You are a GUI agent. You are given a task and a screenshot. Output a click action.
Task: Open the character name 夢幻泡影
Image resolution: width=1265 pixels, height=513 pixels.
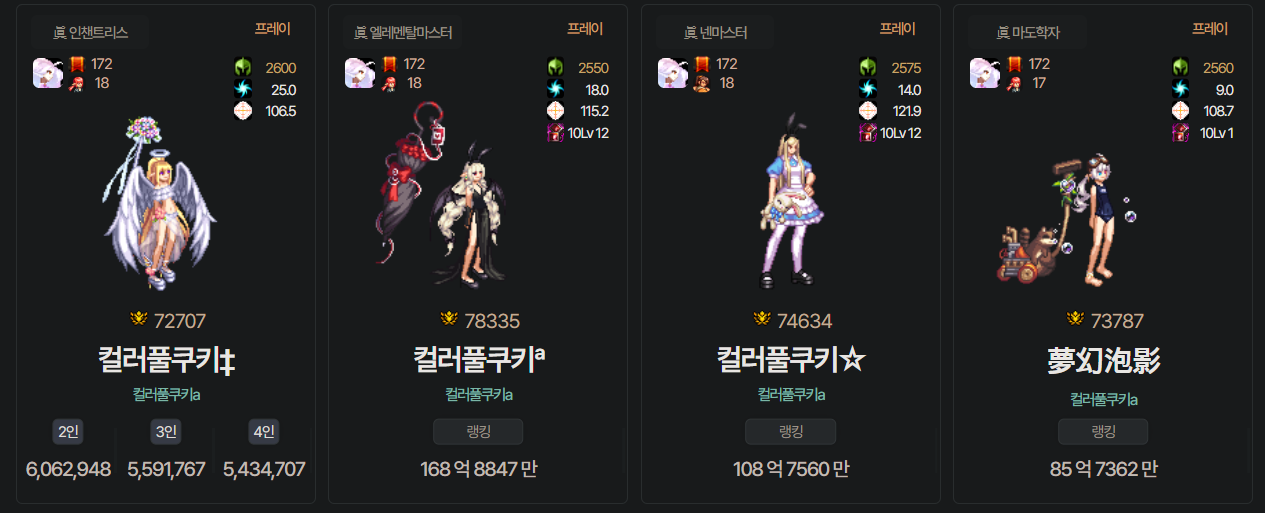[1103, 359]
